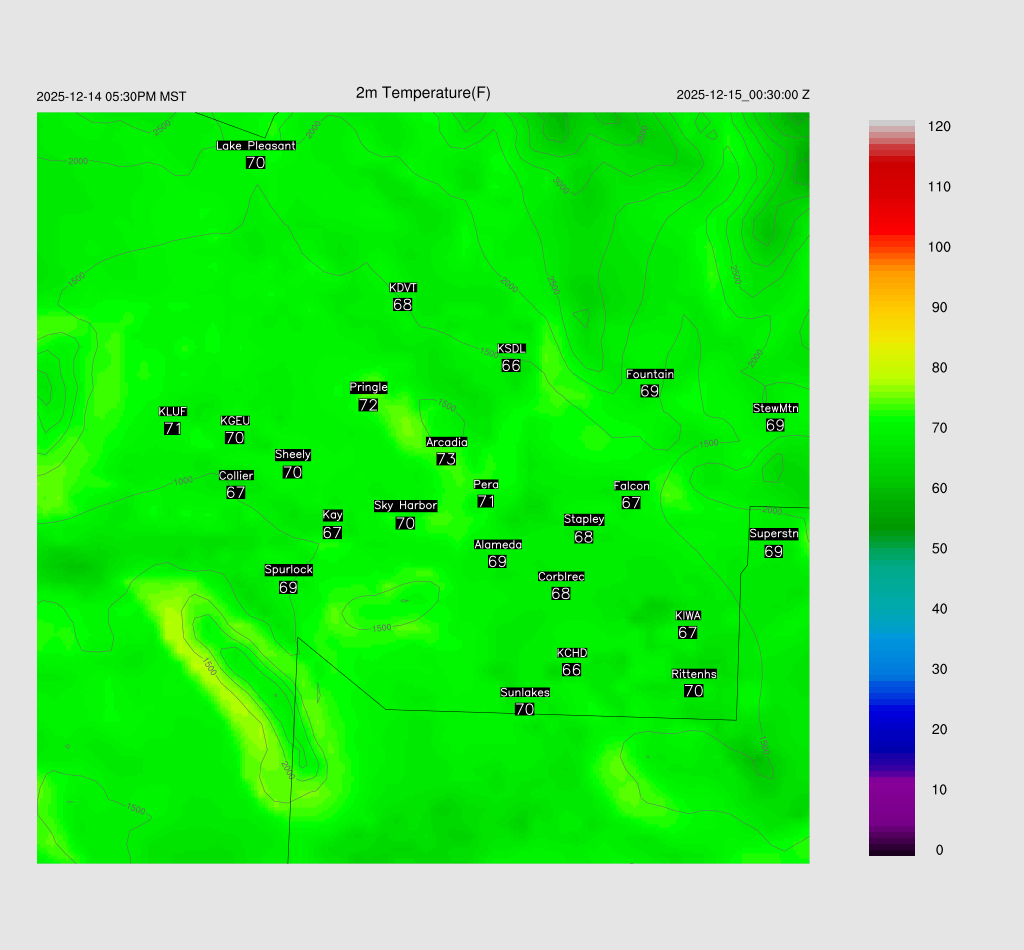Click the Sky Harbor station label
Screen dimensions: 1024x950
tap(405, 506)
